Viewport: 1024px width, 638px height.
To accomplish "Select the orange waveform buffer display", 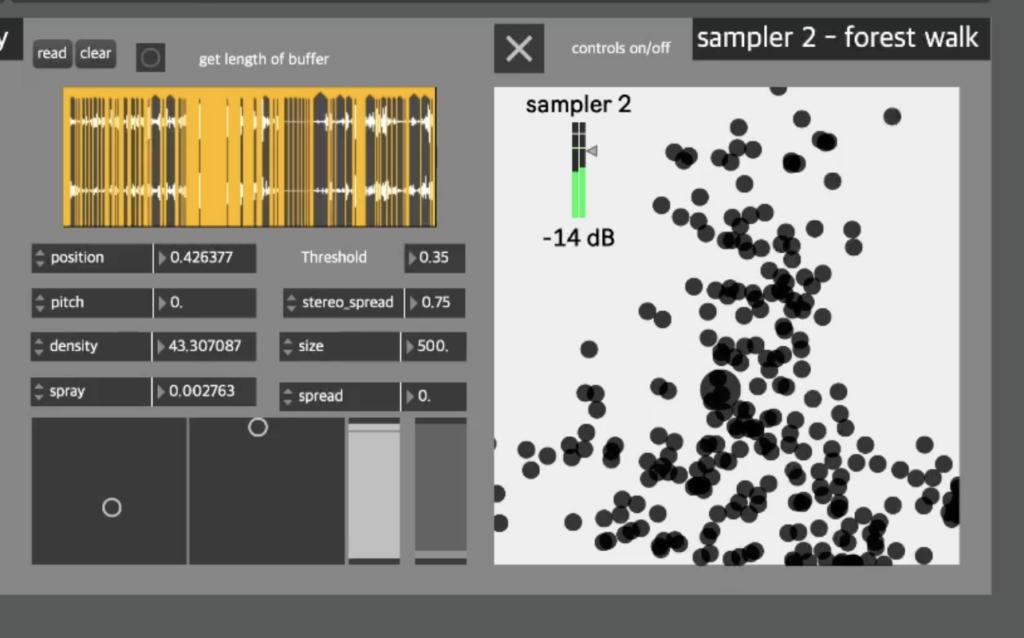I will [x=248, y=155].
